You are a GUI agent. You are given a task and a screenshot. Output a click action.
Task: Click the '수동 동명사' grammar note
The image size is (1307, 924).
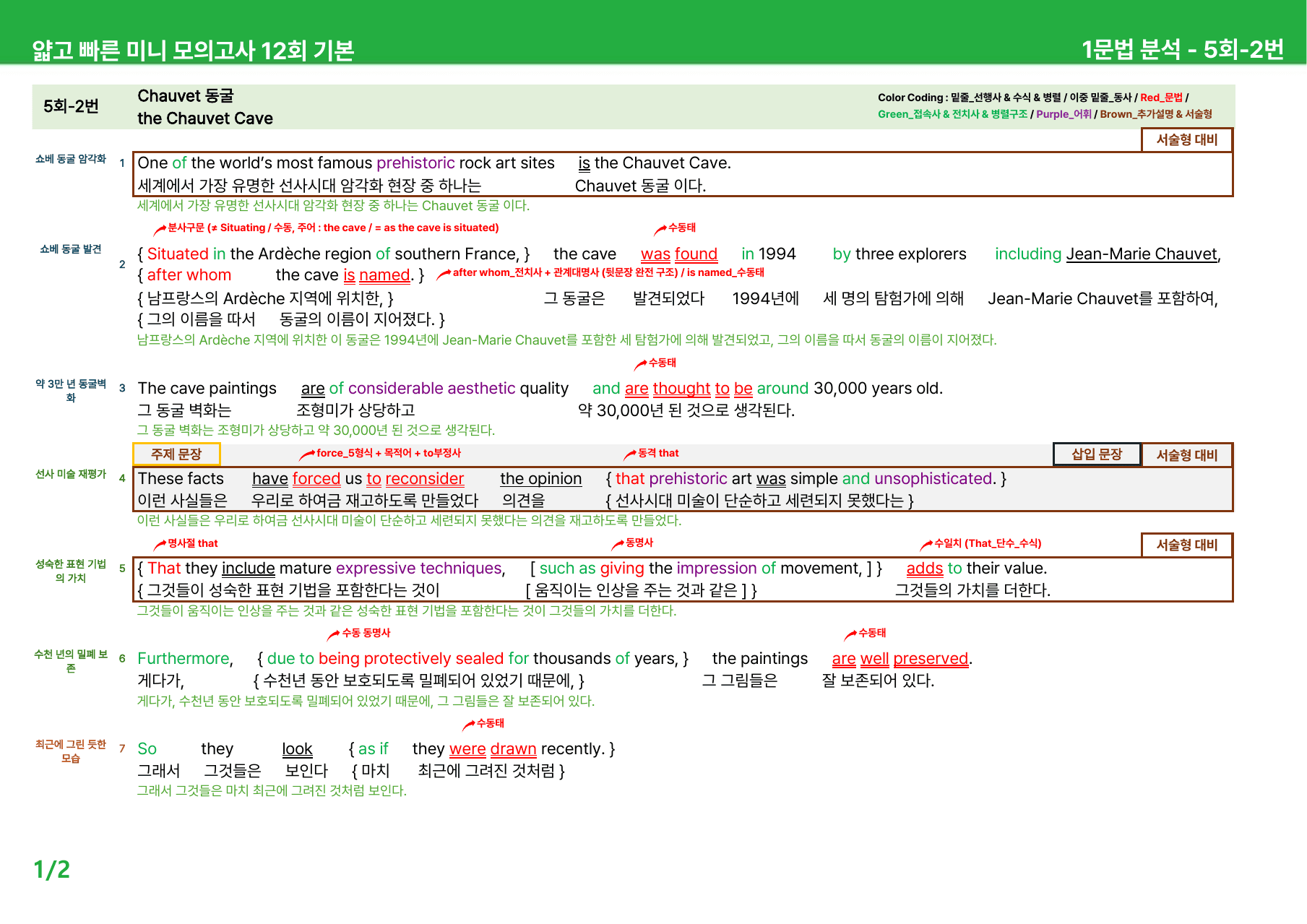tap(358, 634)
